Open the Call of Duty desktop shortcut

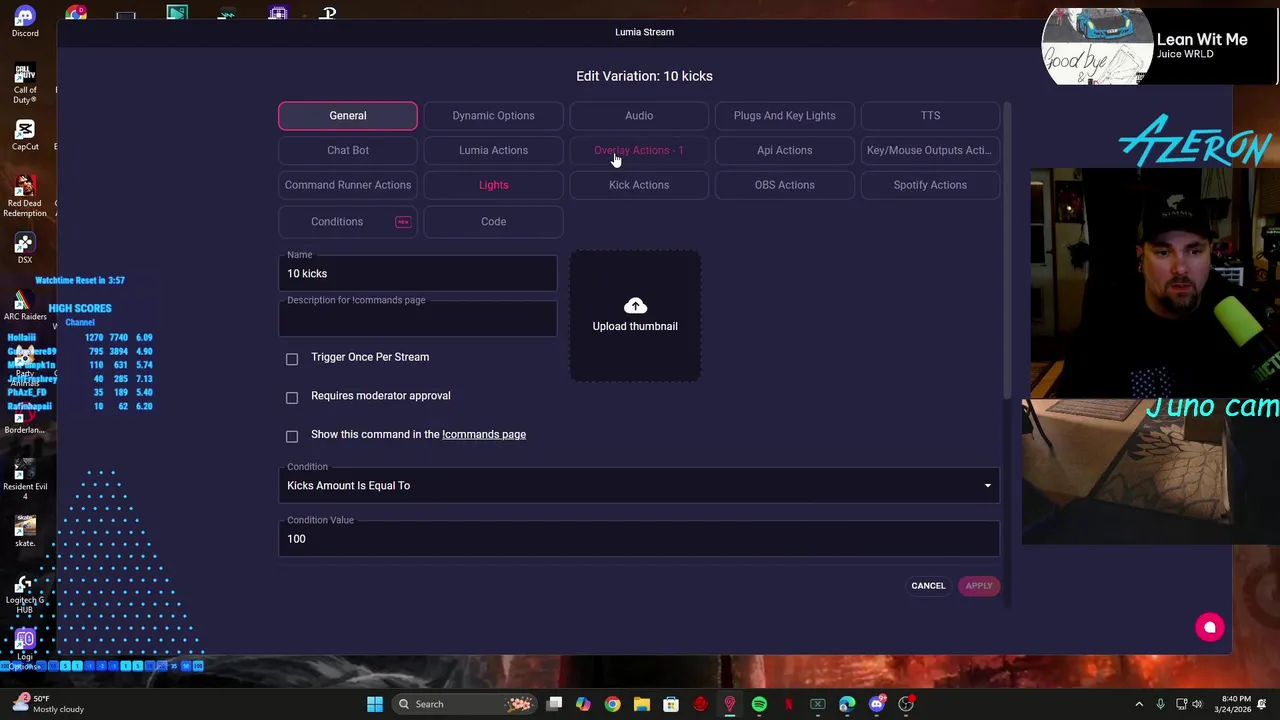pos(25,83)
